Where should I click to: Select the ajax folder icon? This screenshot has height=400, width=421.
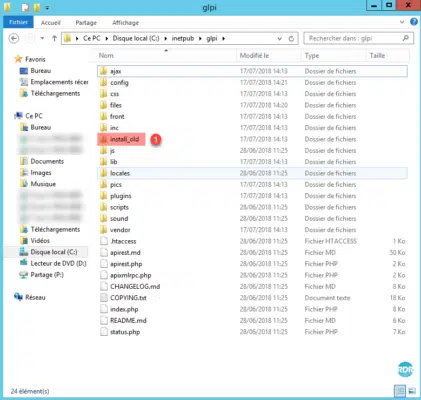click(x=104, y=71)
